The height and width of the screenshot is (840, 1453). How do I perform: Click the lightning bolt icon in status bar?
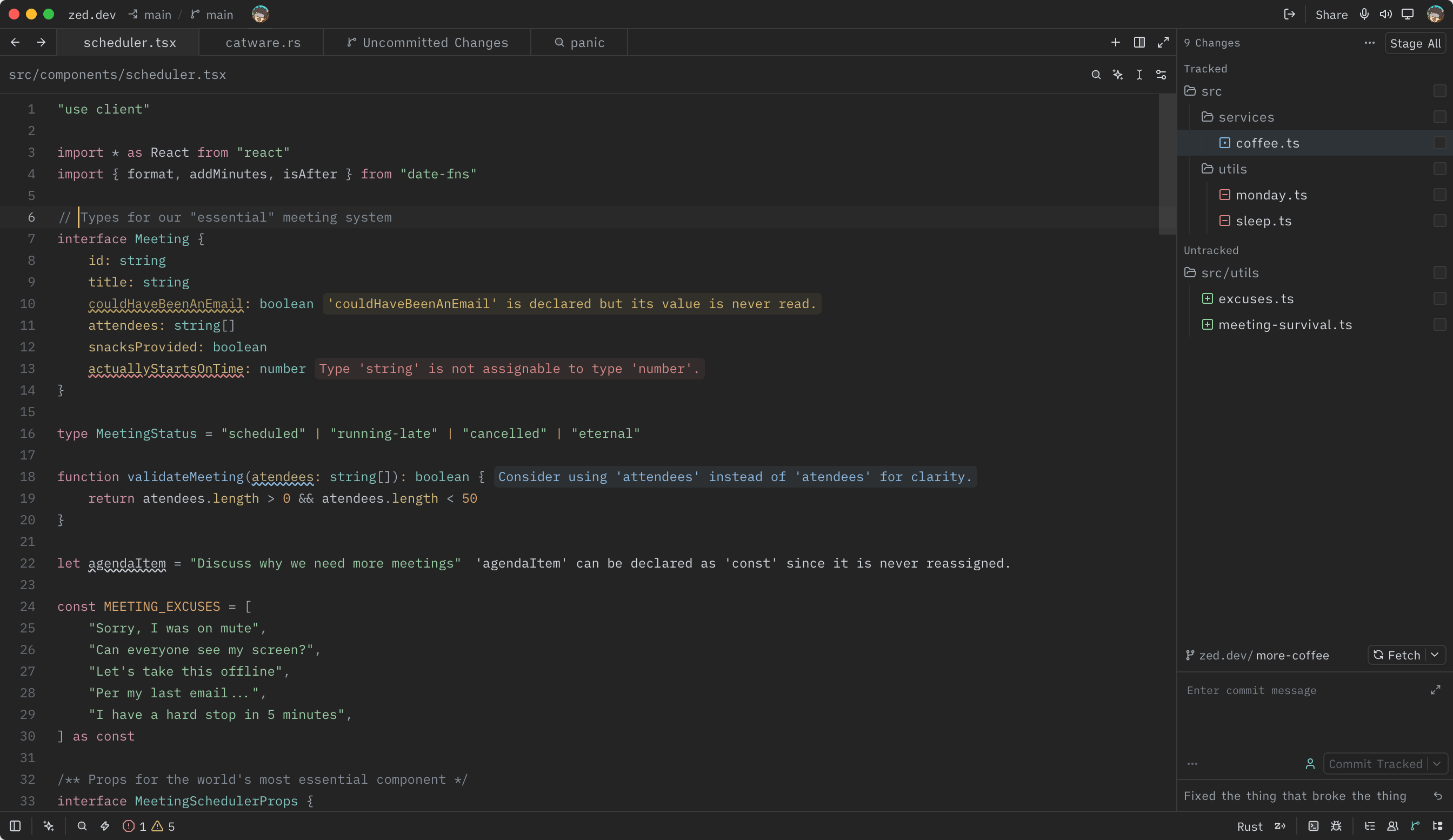105,825
